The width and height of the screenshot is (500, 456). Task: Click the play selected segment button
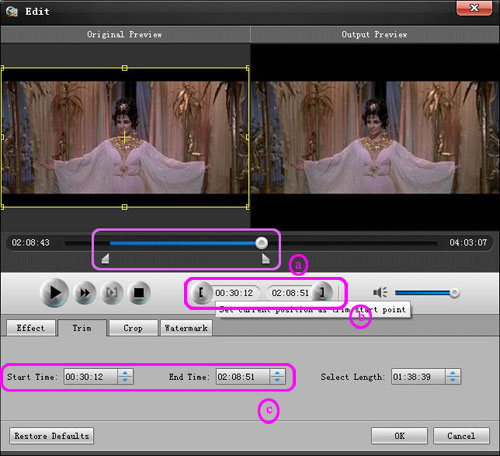111,293
